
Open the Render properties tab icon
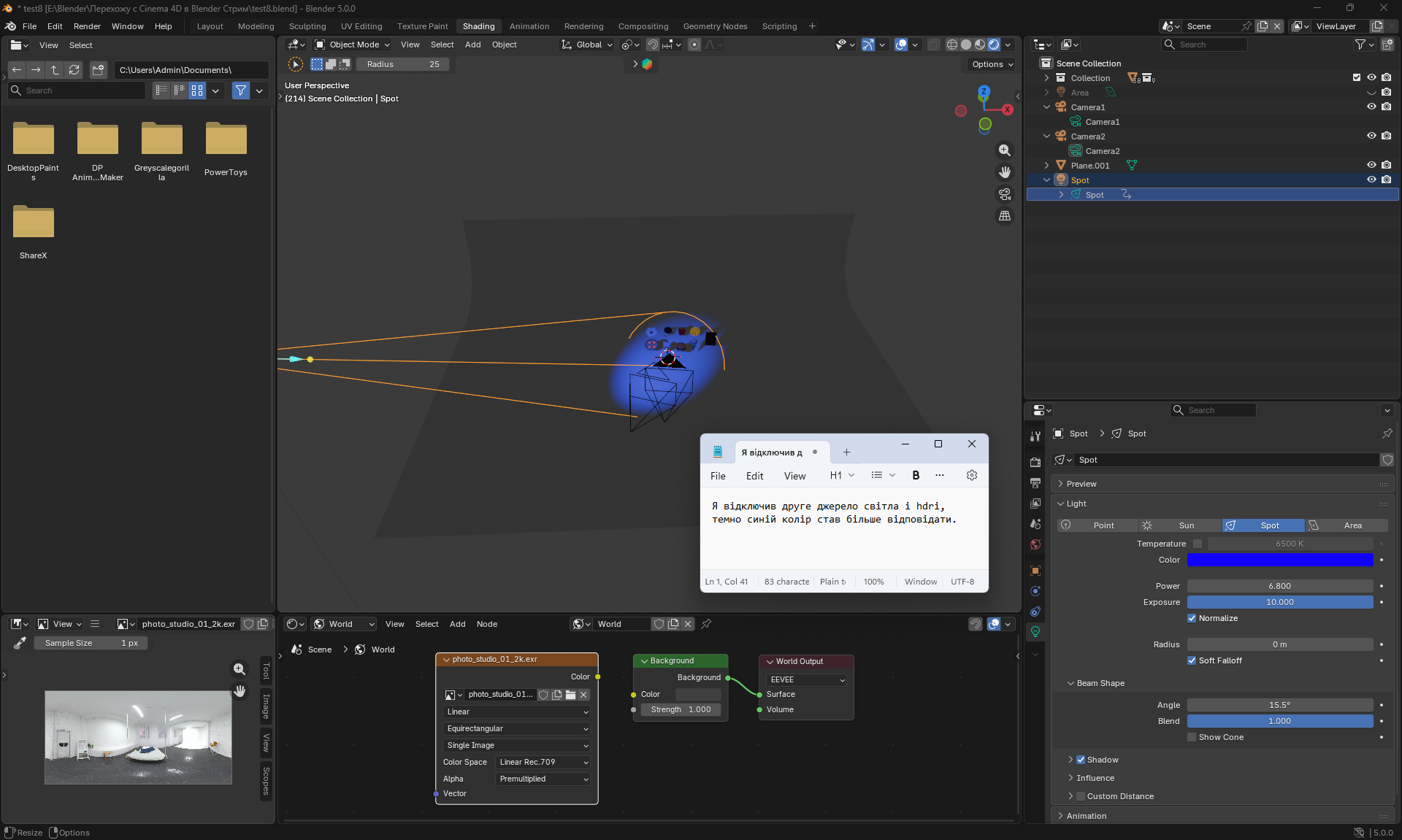[1035, 463]
